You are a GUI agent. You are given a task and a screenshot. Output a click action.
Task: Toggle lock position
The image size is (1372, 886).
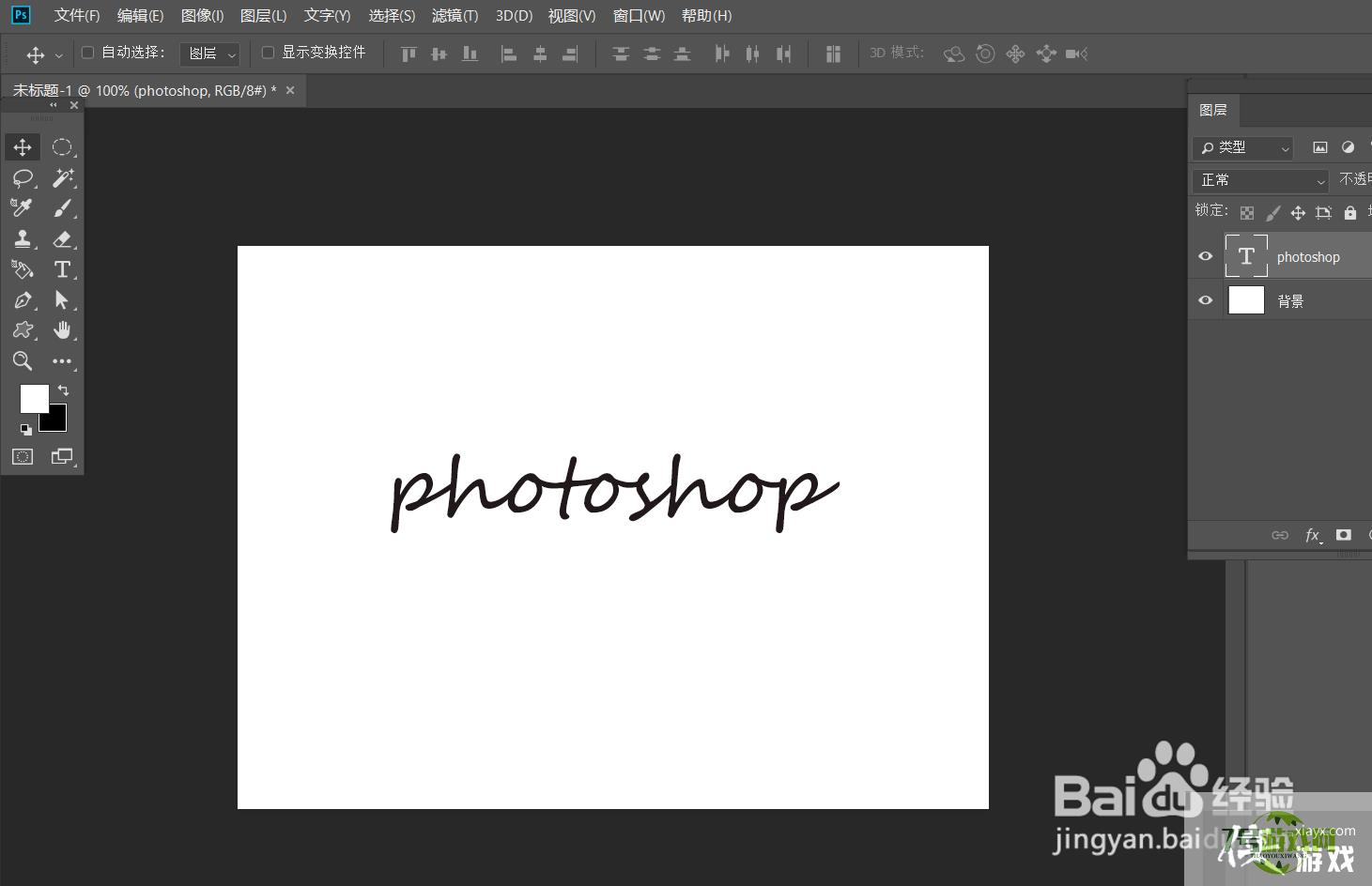click(x=1298, y=213)
